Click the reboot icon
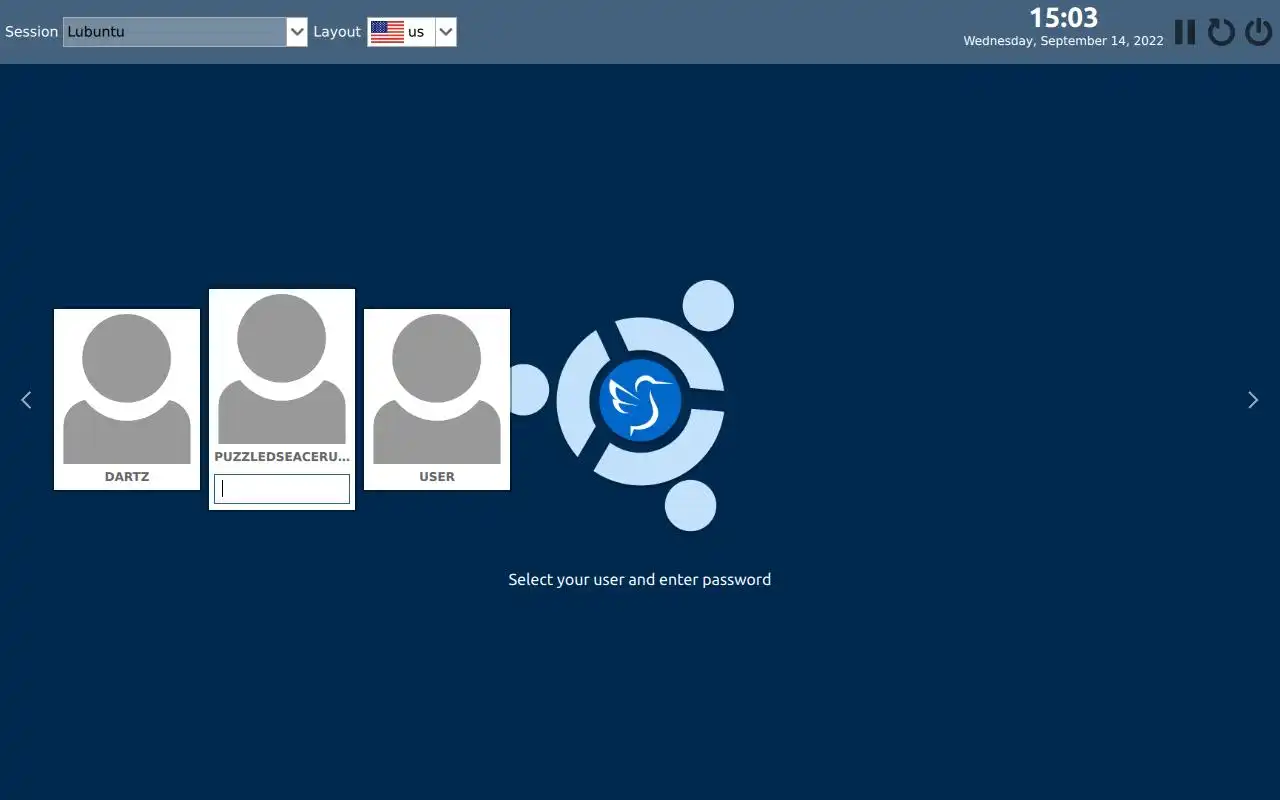Viewport: 1280px width, 800px height. point(1221,32)
